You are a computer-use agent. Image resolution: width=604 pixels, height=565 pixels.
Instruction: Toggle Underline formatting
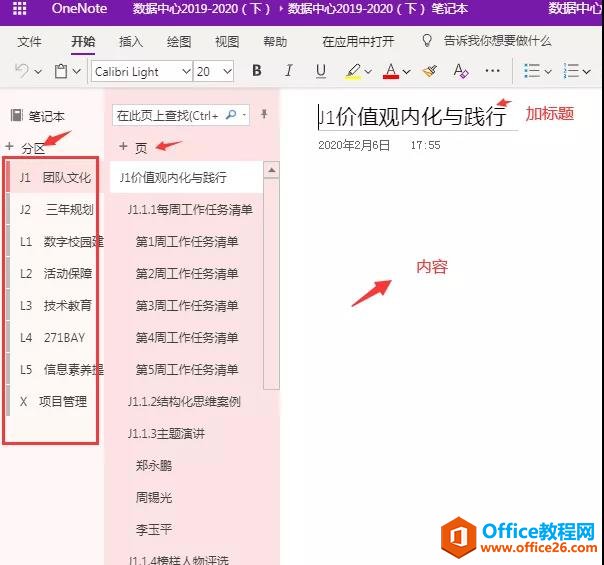click(320, 71)
